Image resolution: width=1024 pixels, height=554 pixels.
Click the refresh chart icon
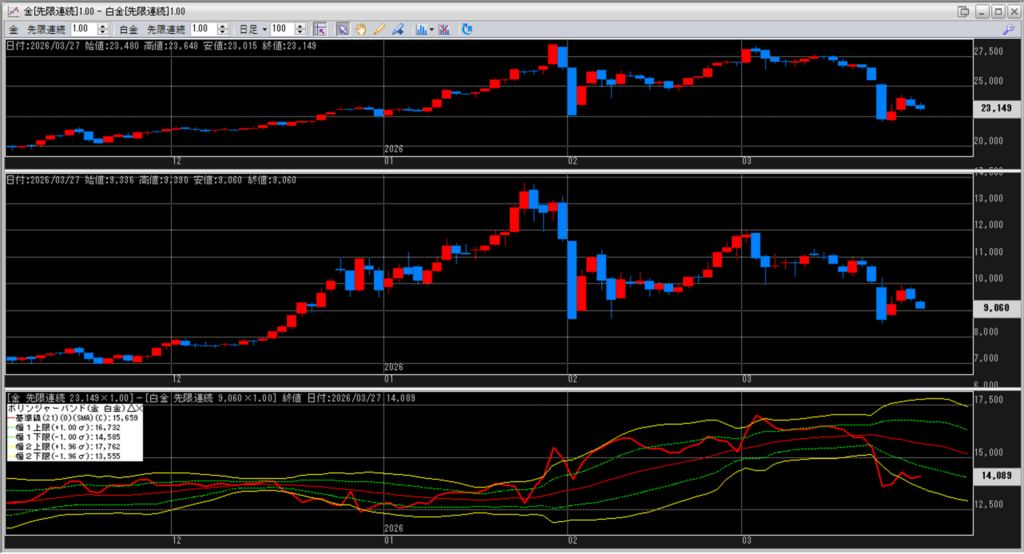[x=467, y=29]
